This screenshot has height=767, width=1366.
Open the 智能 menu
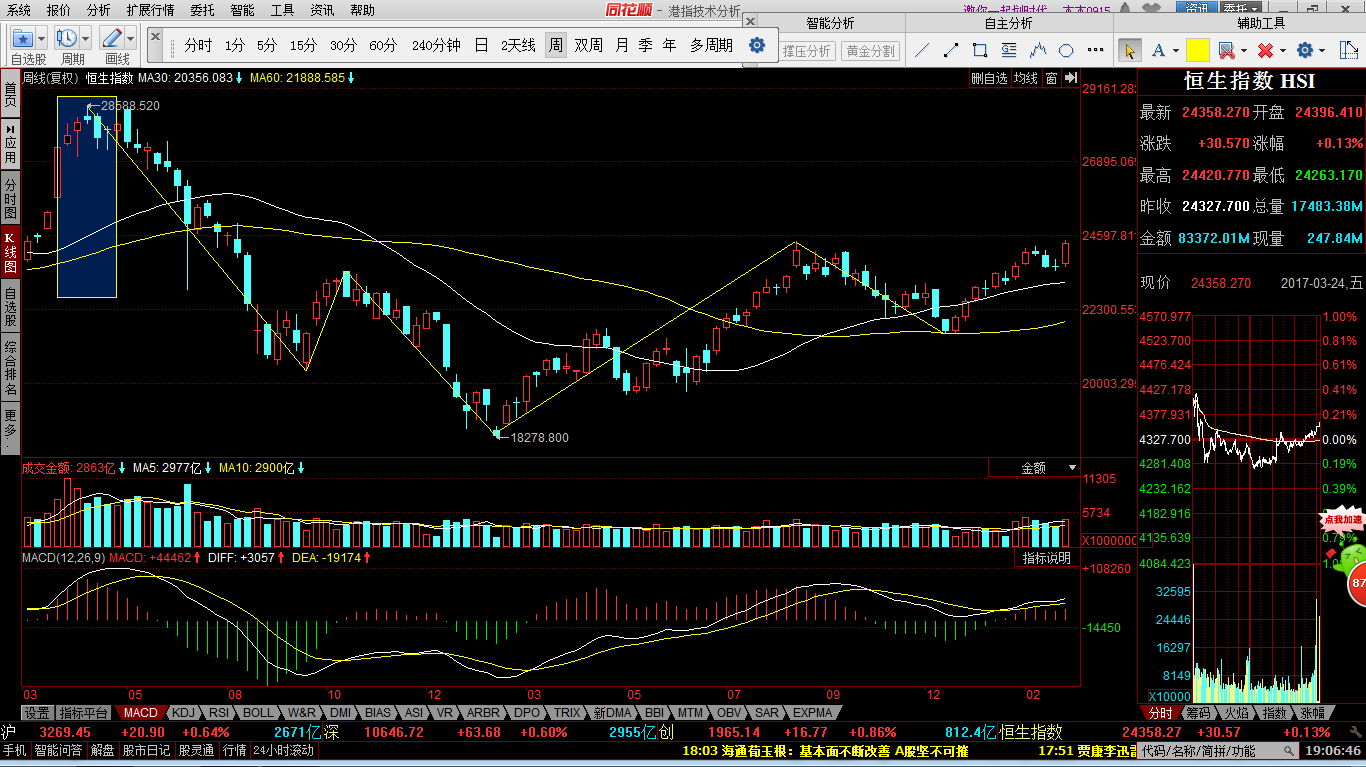[x=242, y=10]
